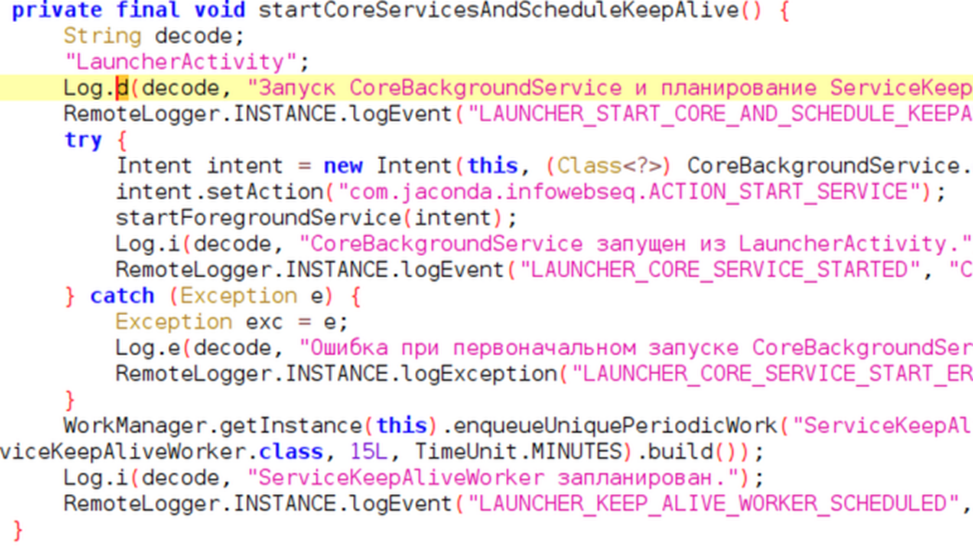Click "CoreBackgroundService запущен из LauncherActivity." string

[635, 244]
